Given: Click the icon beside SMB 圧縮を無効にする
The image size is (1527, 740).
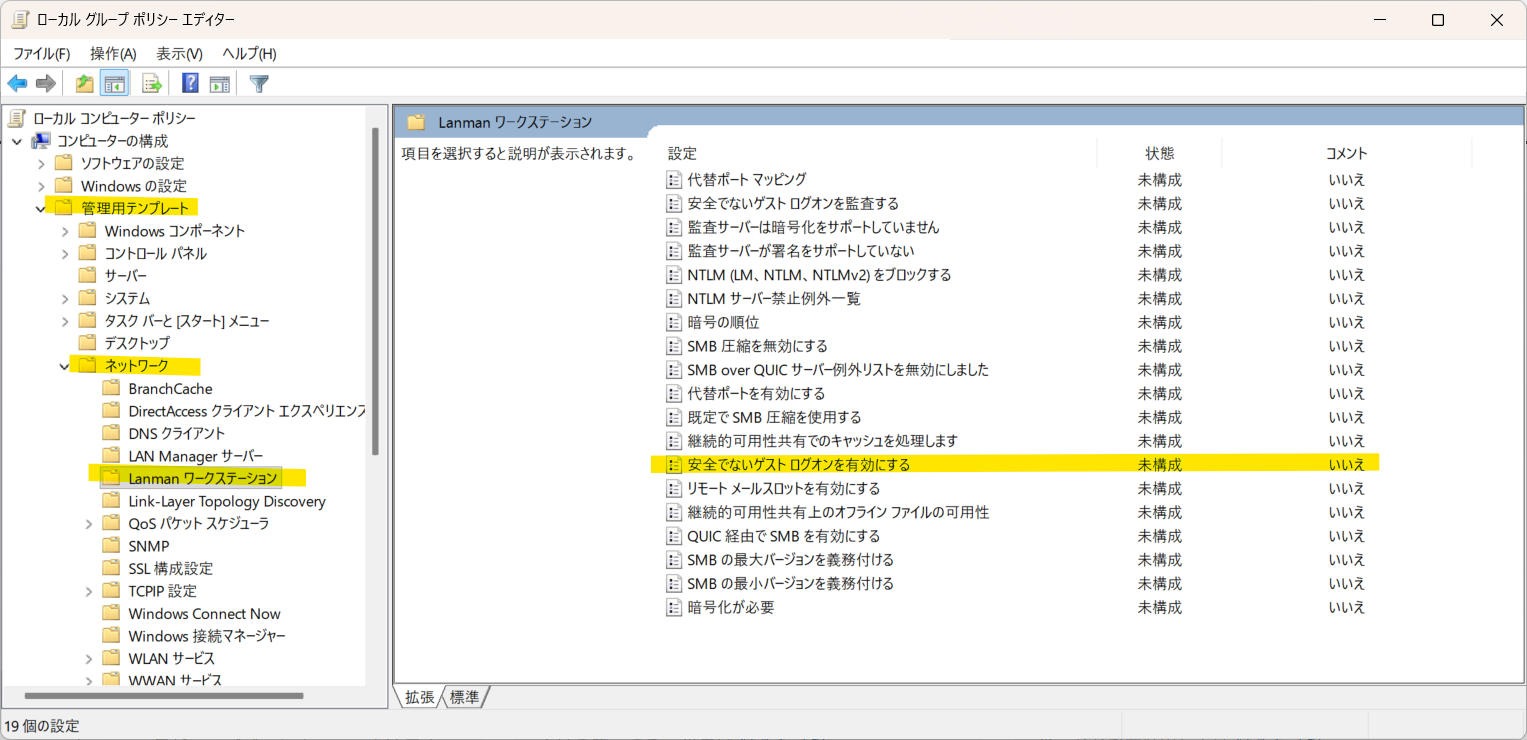Looking at the screenshot, I should [674, 346].
